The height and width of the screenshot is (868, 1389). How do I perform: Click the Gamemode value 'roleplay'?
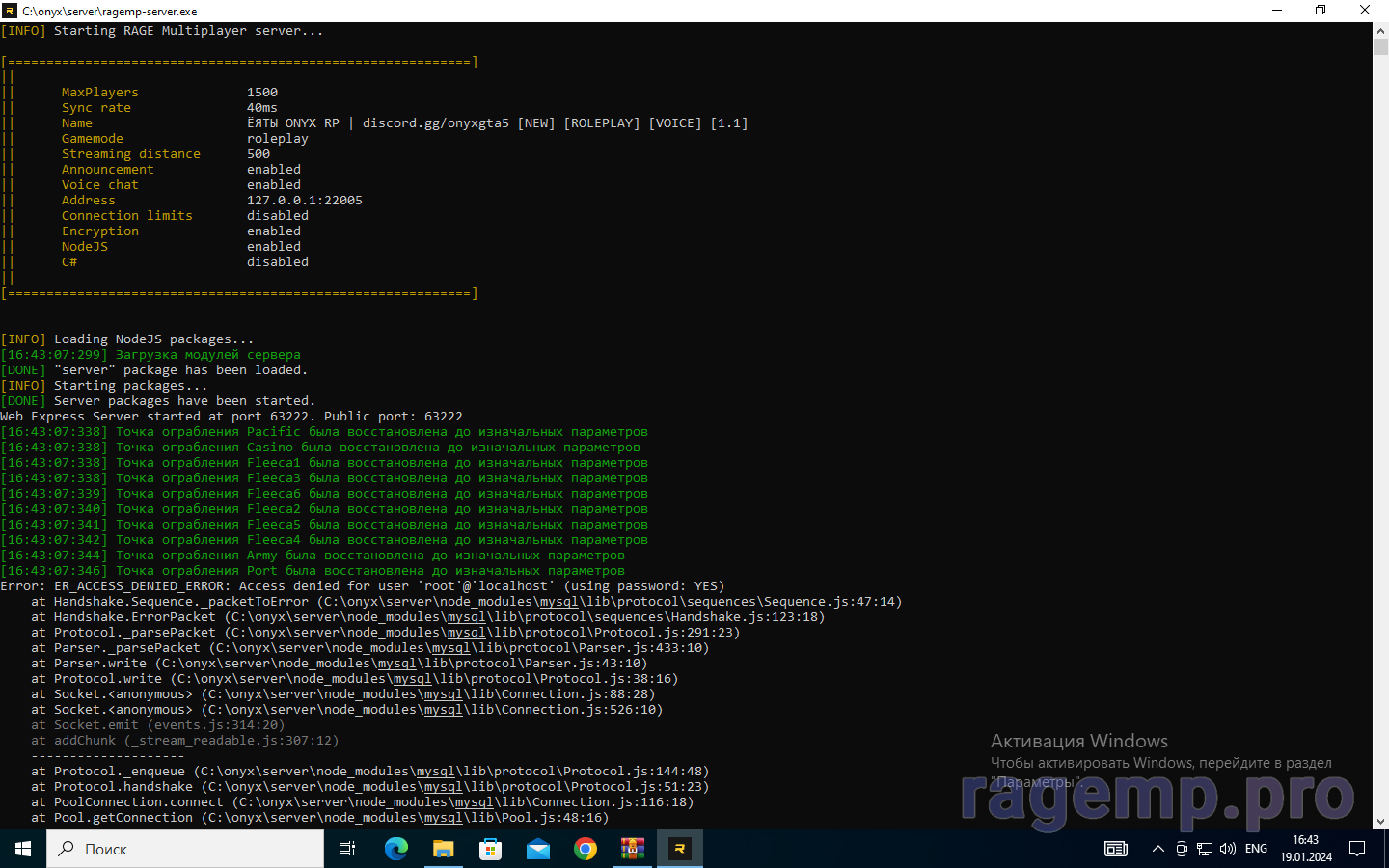coord(278,139)
